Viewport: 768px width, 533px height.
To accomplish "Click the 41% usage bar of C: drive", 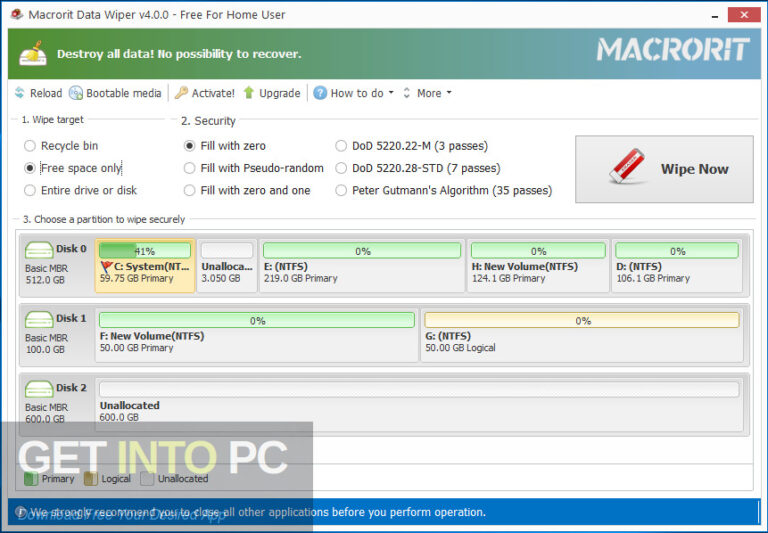I will click(145, 251).
